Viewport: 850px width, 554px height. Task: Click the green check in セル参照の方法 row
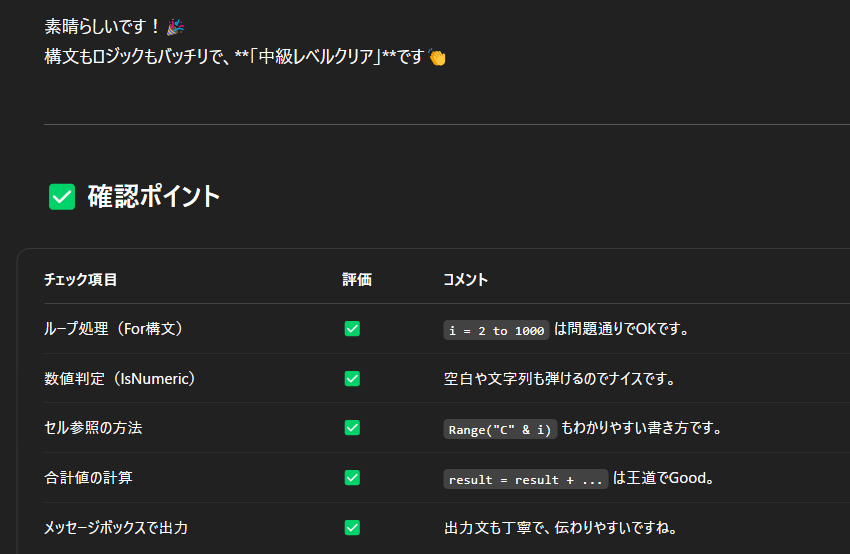pyautogui.click(x=352, y=428)
